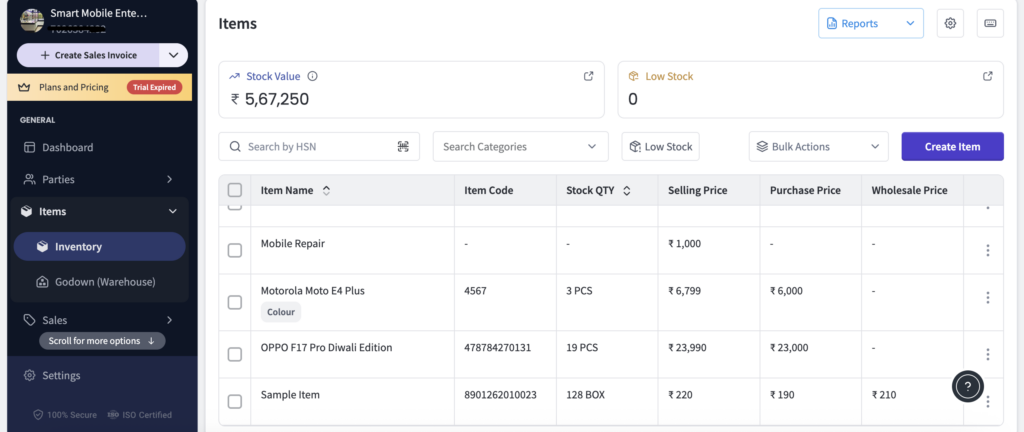
Task: Open Low Stock card external link icon
Action: 988,76
